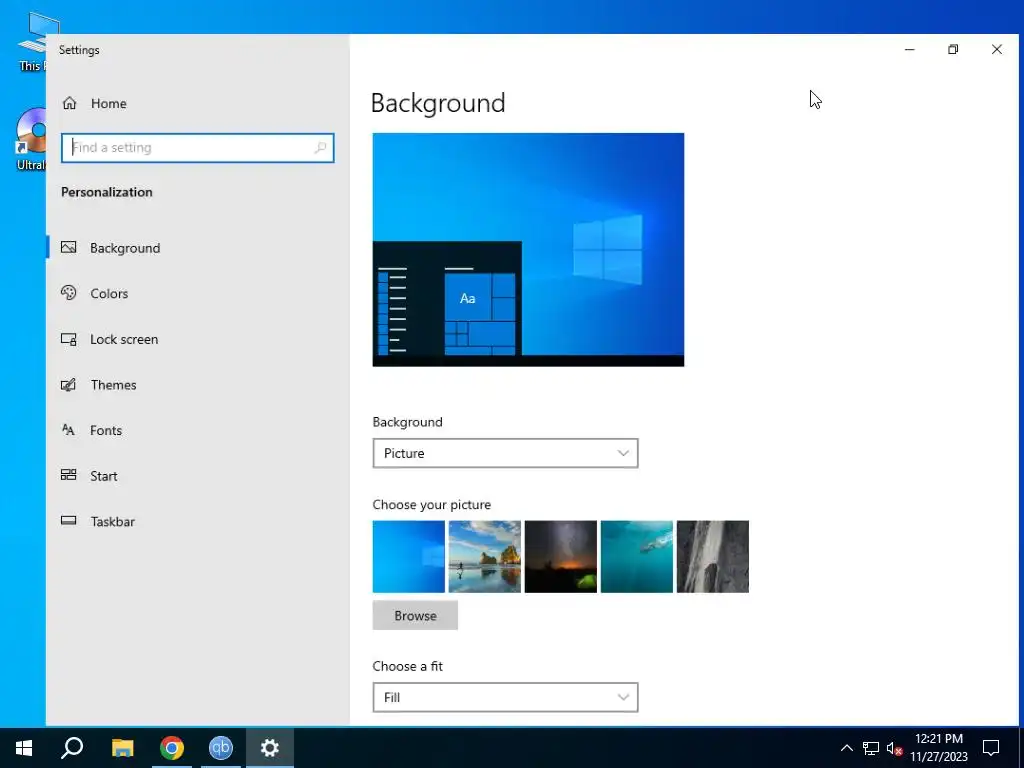This screenshot has width=1024, height=768.
Task: Open Taskbar settings page
Action: click(x=112, y=521)
